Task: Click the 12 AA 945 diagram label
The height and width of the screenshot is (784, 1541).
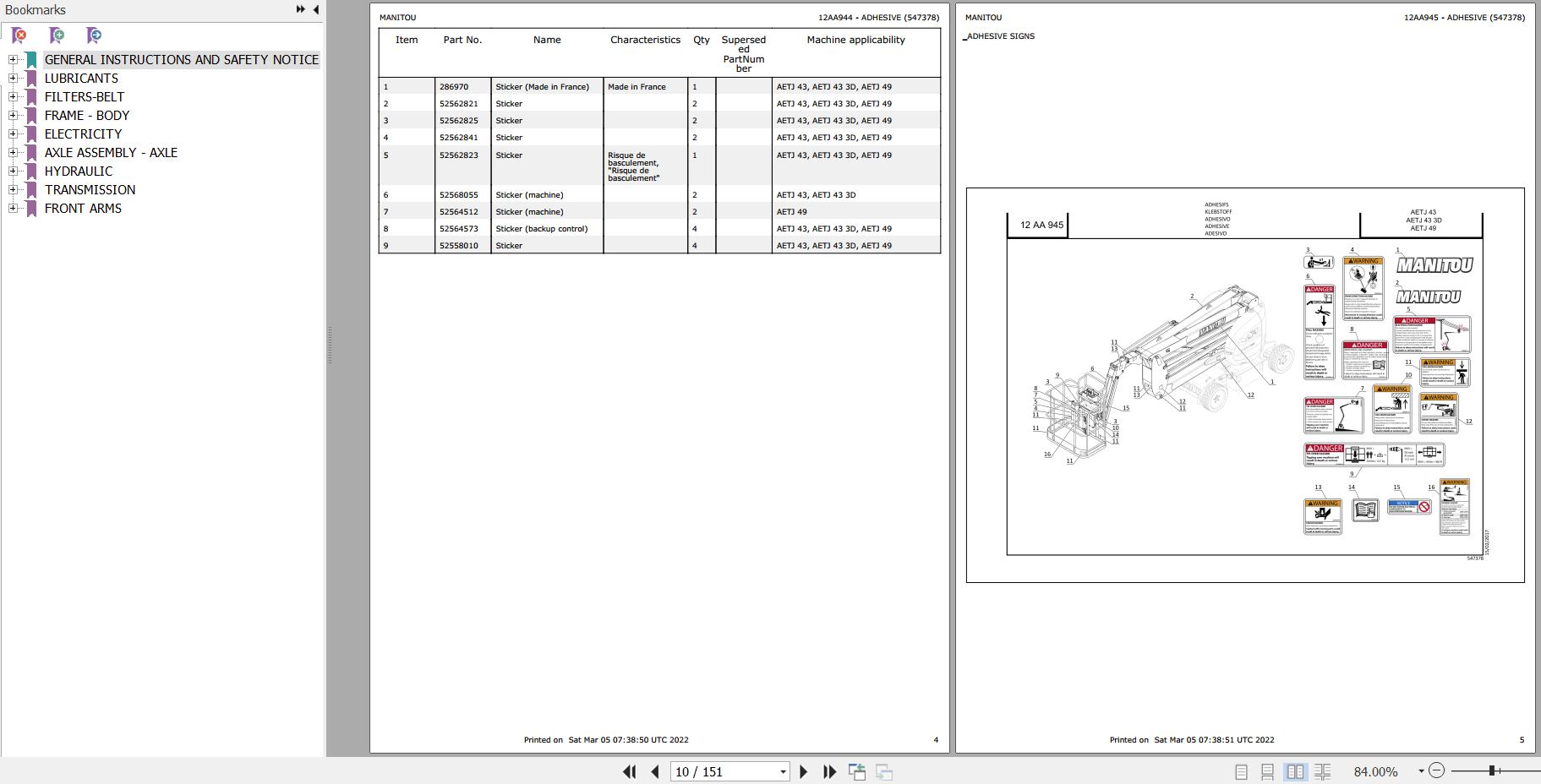Action: tap(1042, 225)
